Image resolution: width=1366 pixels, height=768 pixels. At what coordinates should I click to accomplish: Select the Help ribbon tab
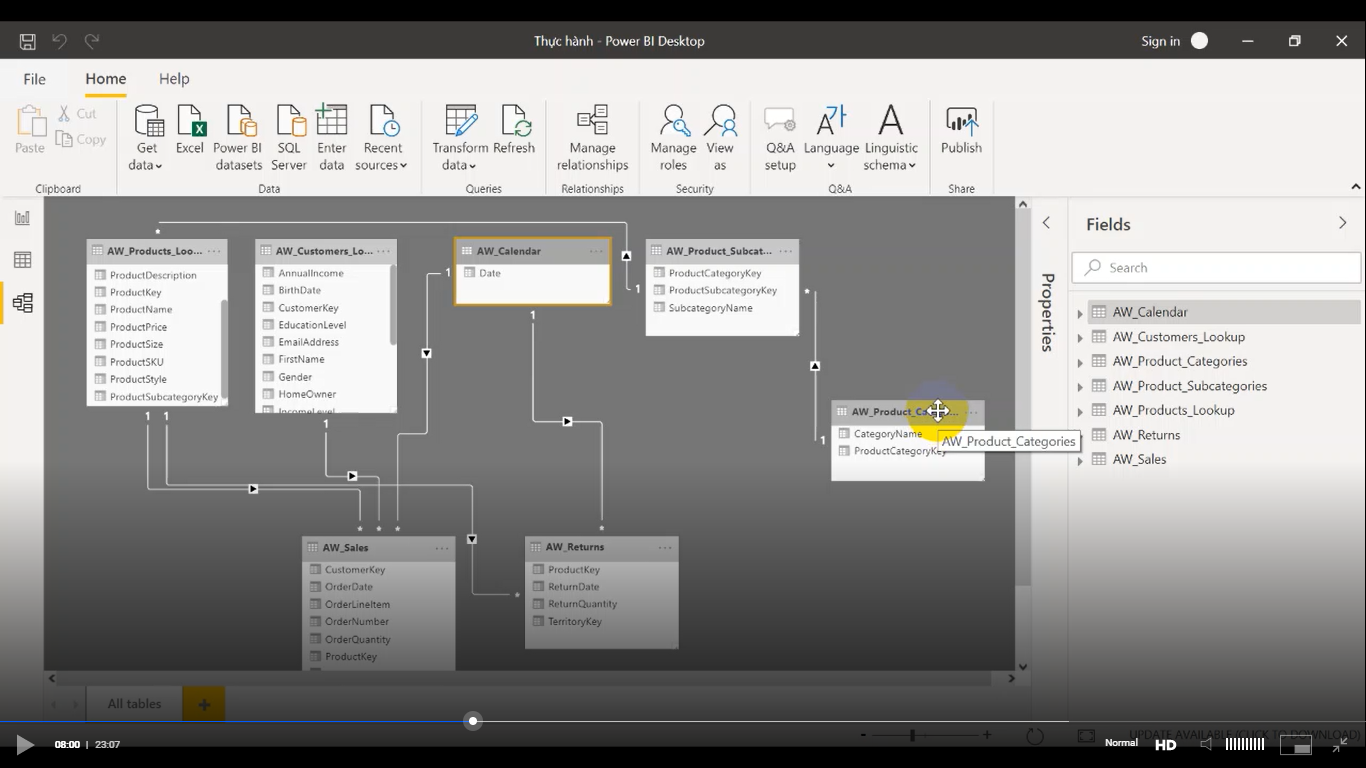[174, 79]
